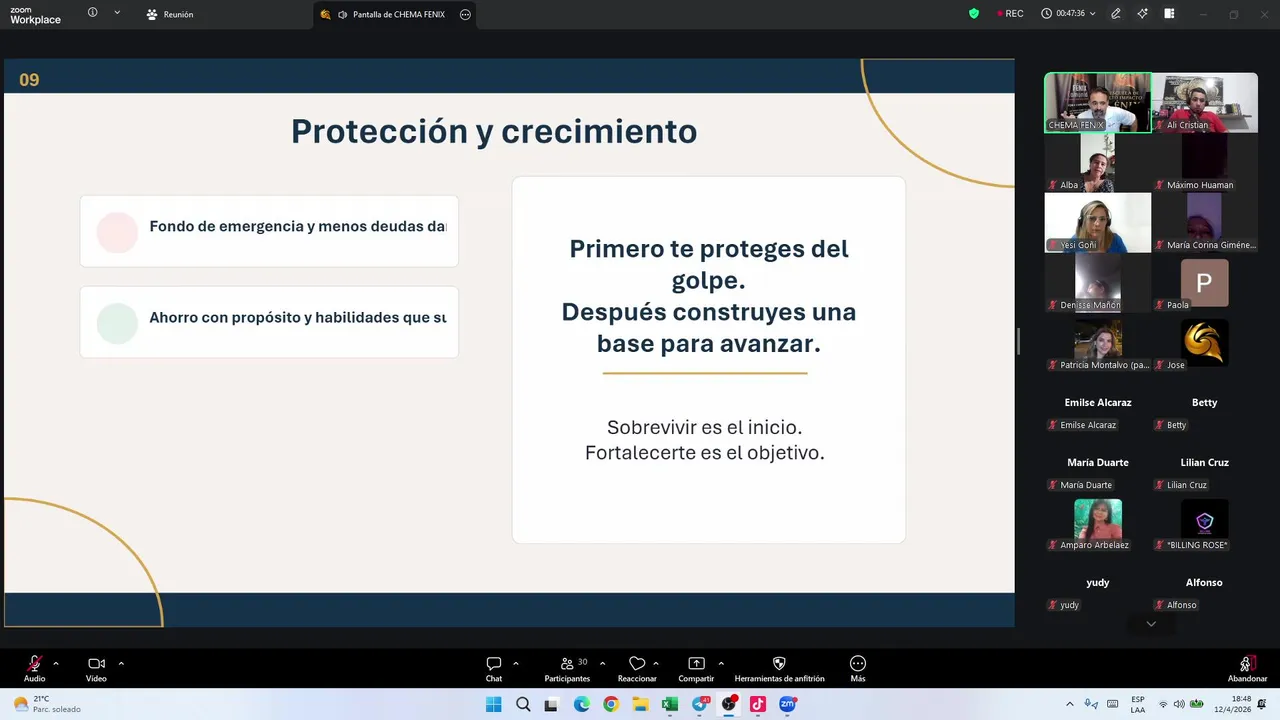Open audio options chevron next to Audio
The image size is (1280, 720).
(56, 663)
